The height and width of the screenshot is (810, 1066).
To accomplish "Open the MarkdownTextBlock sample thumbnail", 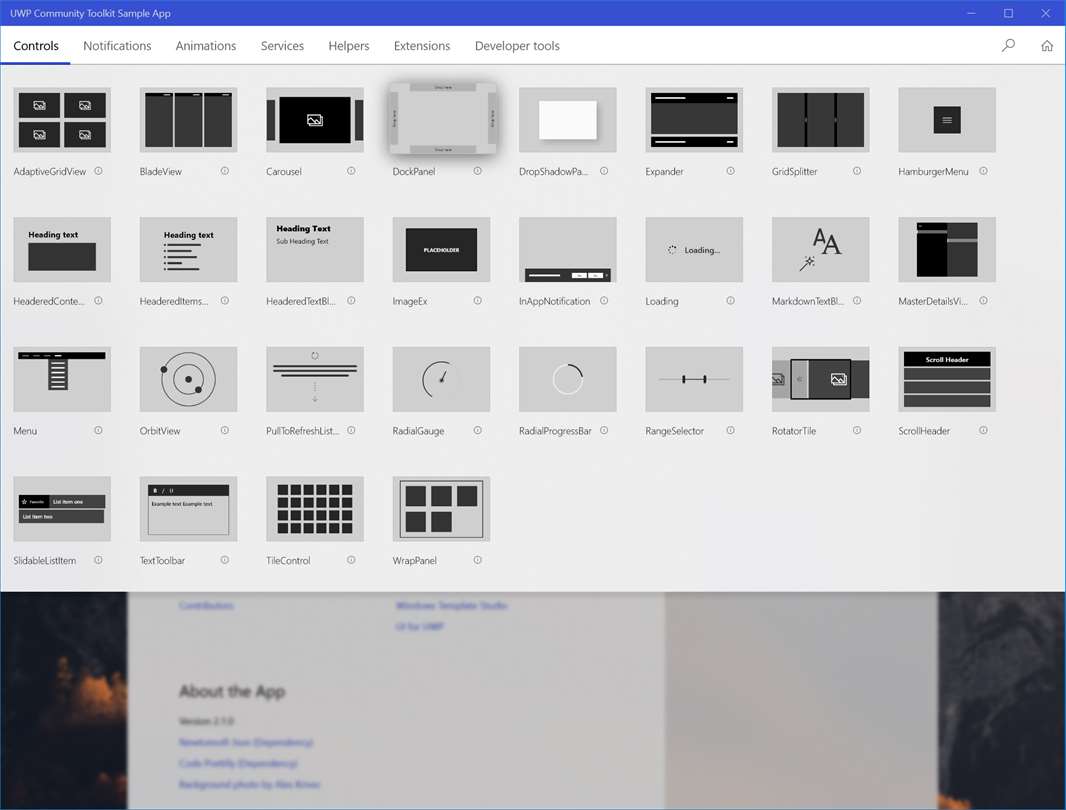I will point(821,250).
